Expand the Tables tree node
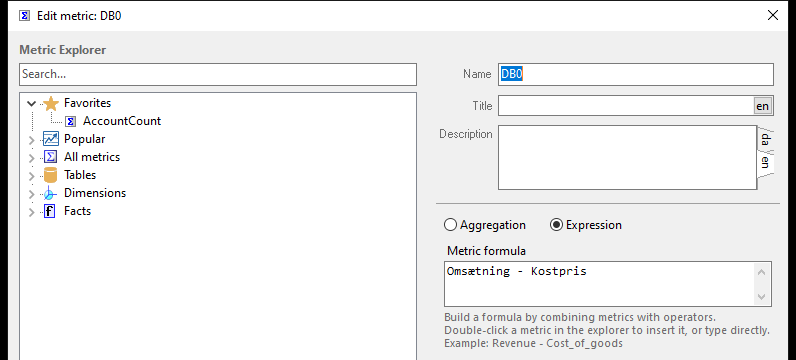796x360 pixels. point(31,176)
